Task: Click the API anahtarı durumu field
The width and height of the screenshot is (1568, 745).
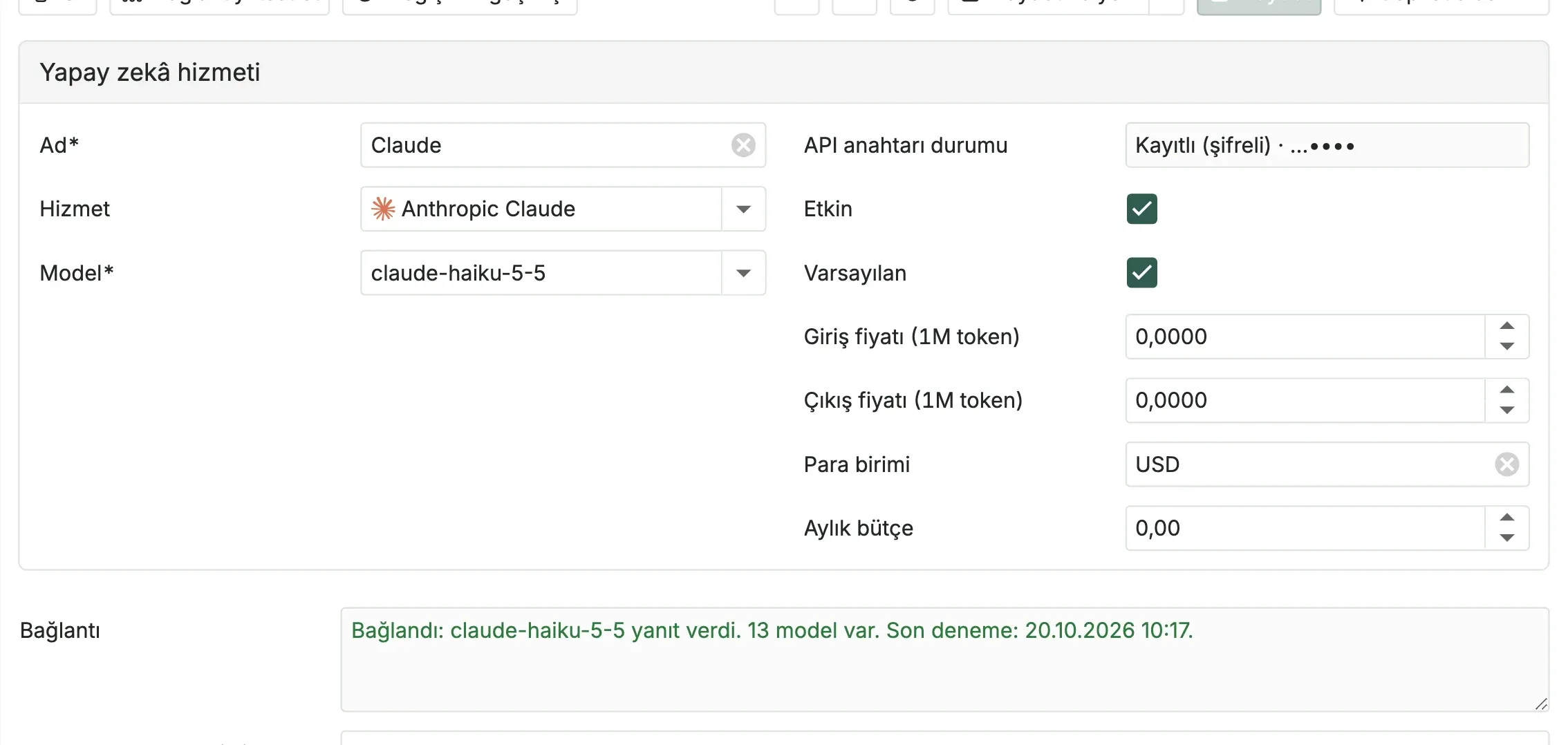Action: click(x=1327, y=145)
